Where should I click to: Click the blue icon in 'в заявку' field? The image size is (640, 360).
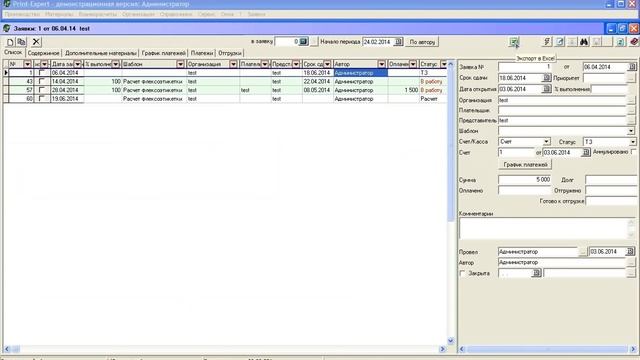303,42
